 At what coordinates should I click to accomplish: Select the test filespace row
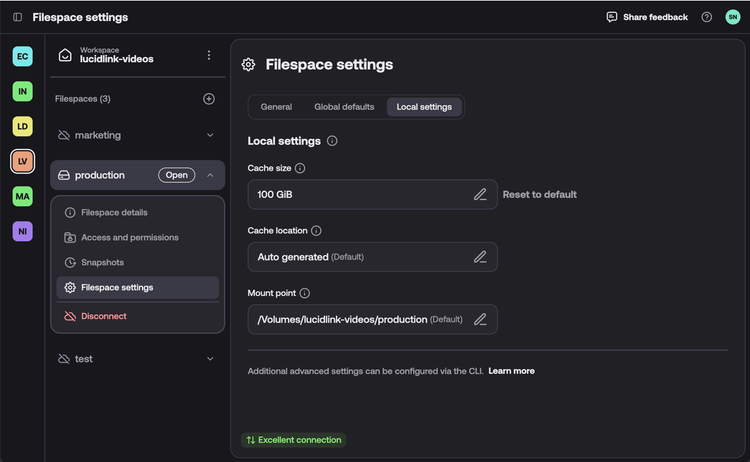[138, 359]
